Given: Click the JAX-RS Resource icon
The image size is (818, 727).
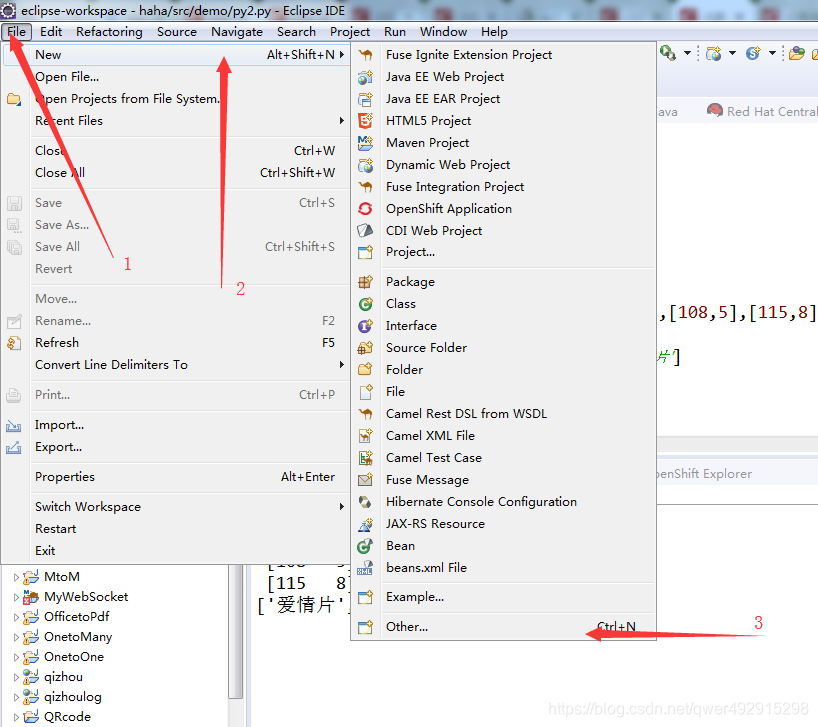Looking at the screenshot, I should (x=365, y=524).
